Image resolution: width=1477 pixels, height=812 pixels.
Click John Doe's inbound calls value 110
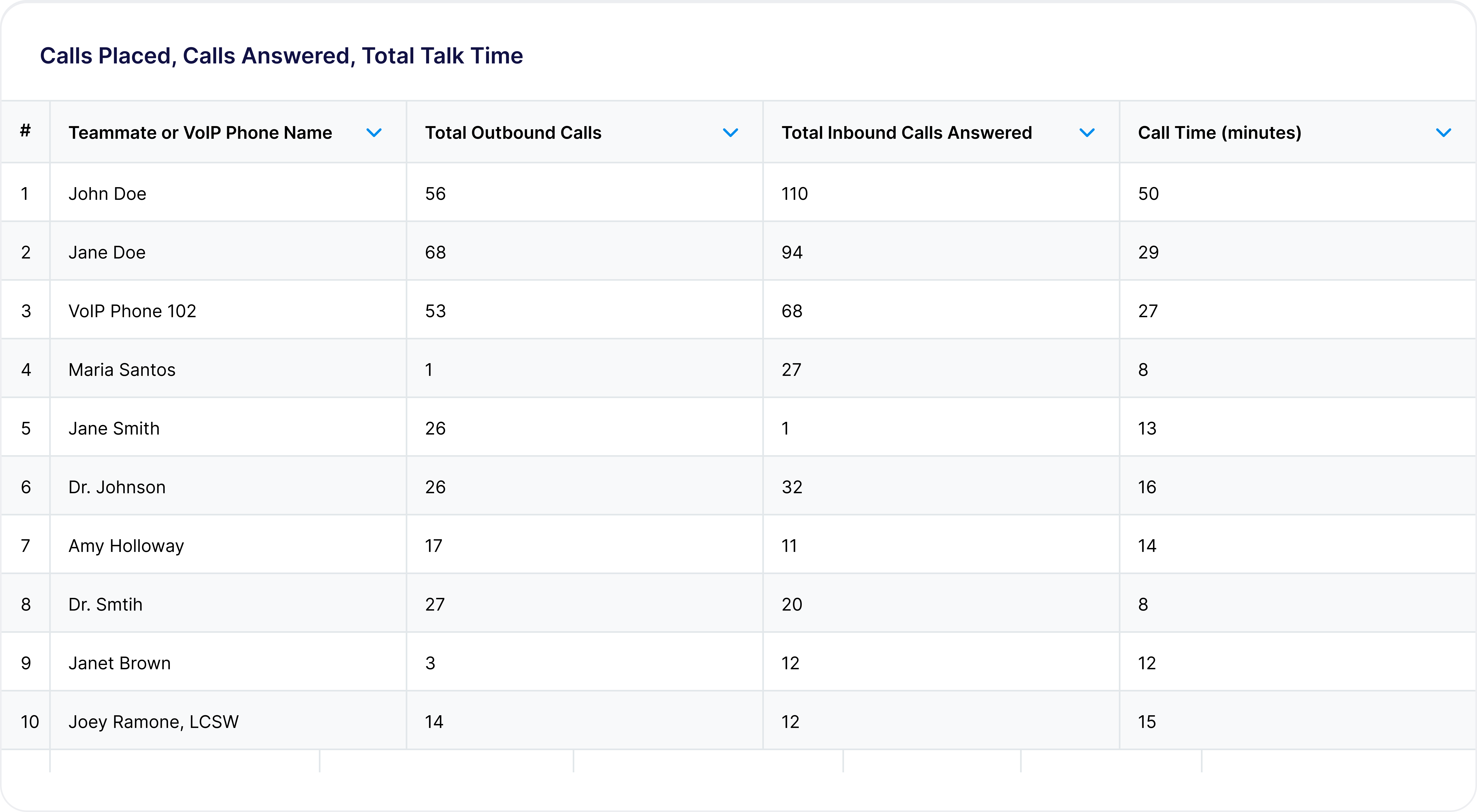tap(795, 194)
